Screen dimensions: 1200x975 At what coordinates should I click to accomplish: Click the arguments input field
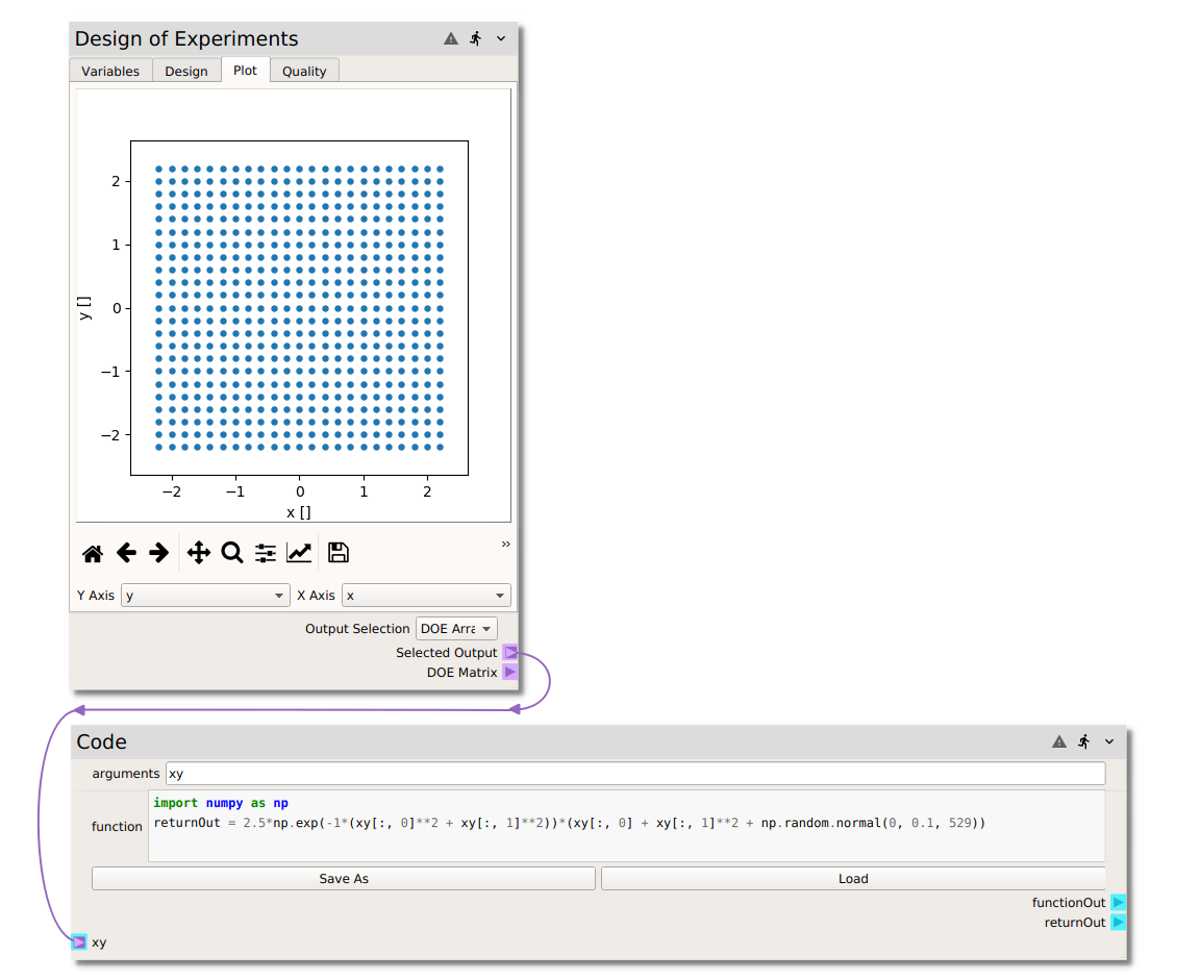[x=635, y=774]
